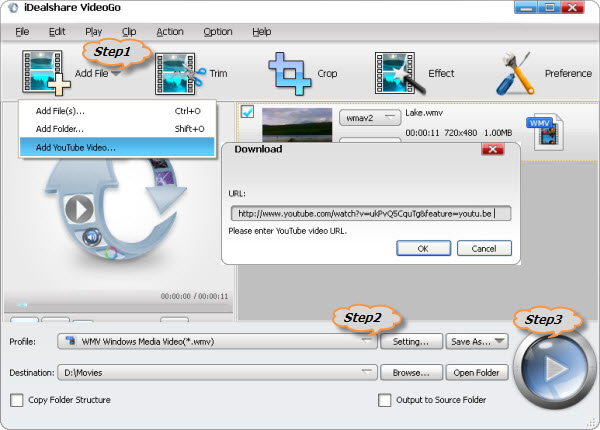Click the 720x480 resolution text

click(x=461, y=133)
